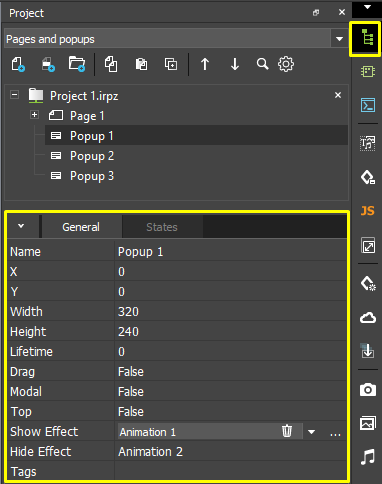Viewport: 382px width, 484px height.
Task: Select Project 1.irpz root item
Action: tap(84, 96)
